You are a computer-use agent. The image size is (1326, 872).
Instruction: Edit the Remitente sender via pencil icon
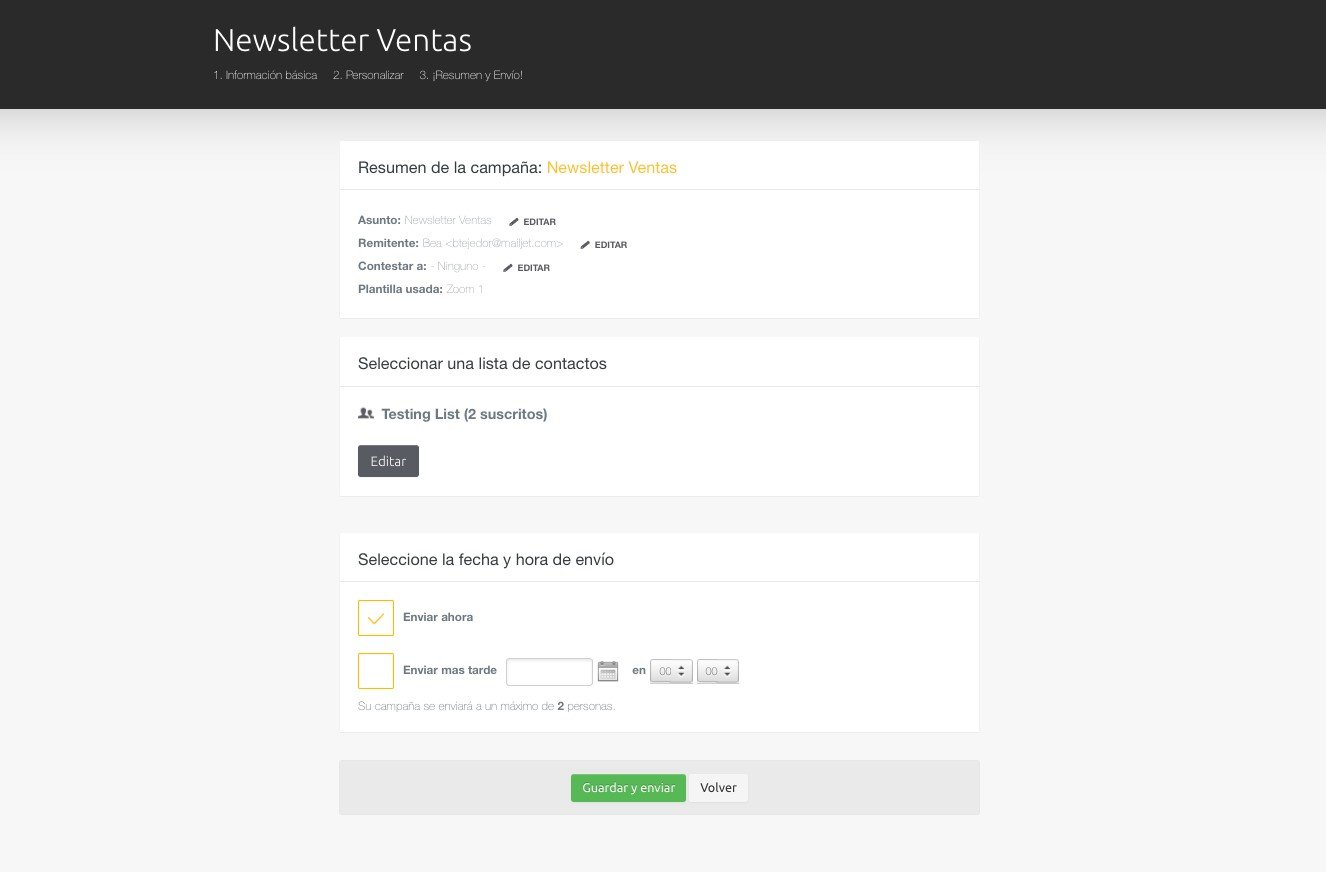click(585, 245)
